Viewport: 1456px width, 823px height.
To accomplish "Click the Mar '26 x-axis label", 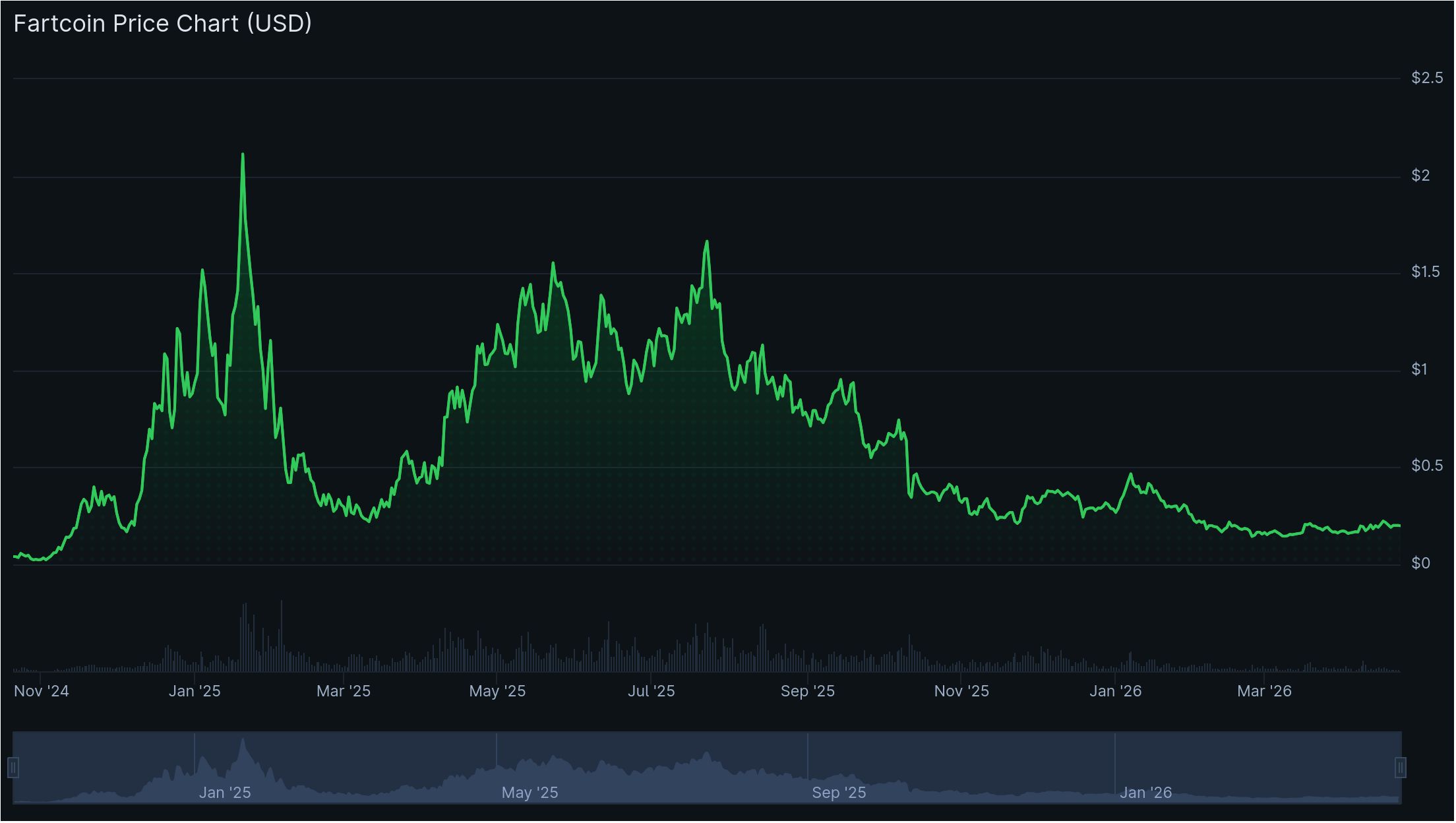I will coord(1264,691).
